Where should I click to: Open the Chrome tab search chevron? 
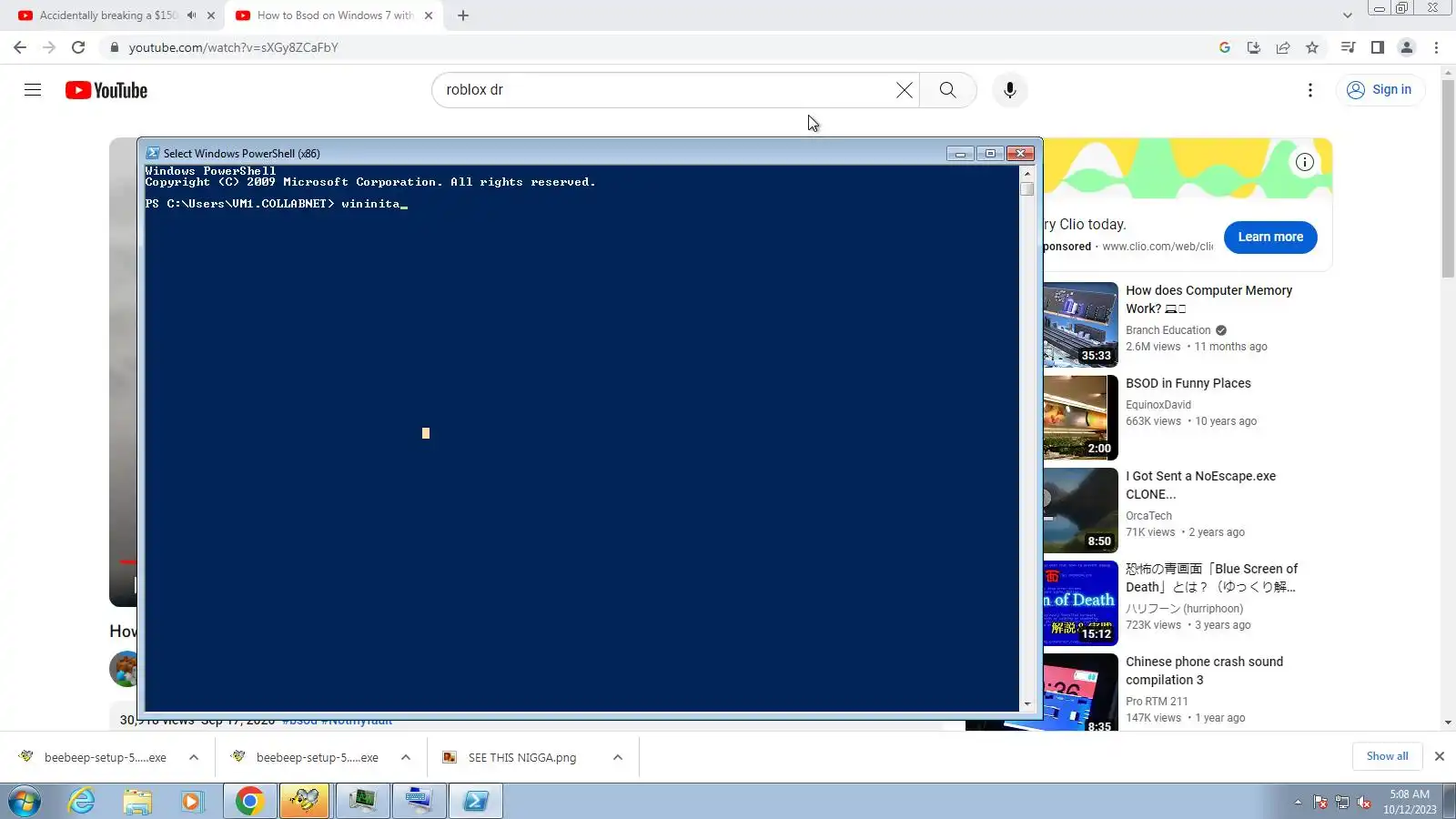pos(1348,15)
